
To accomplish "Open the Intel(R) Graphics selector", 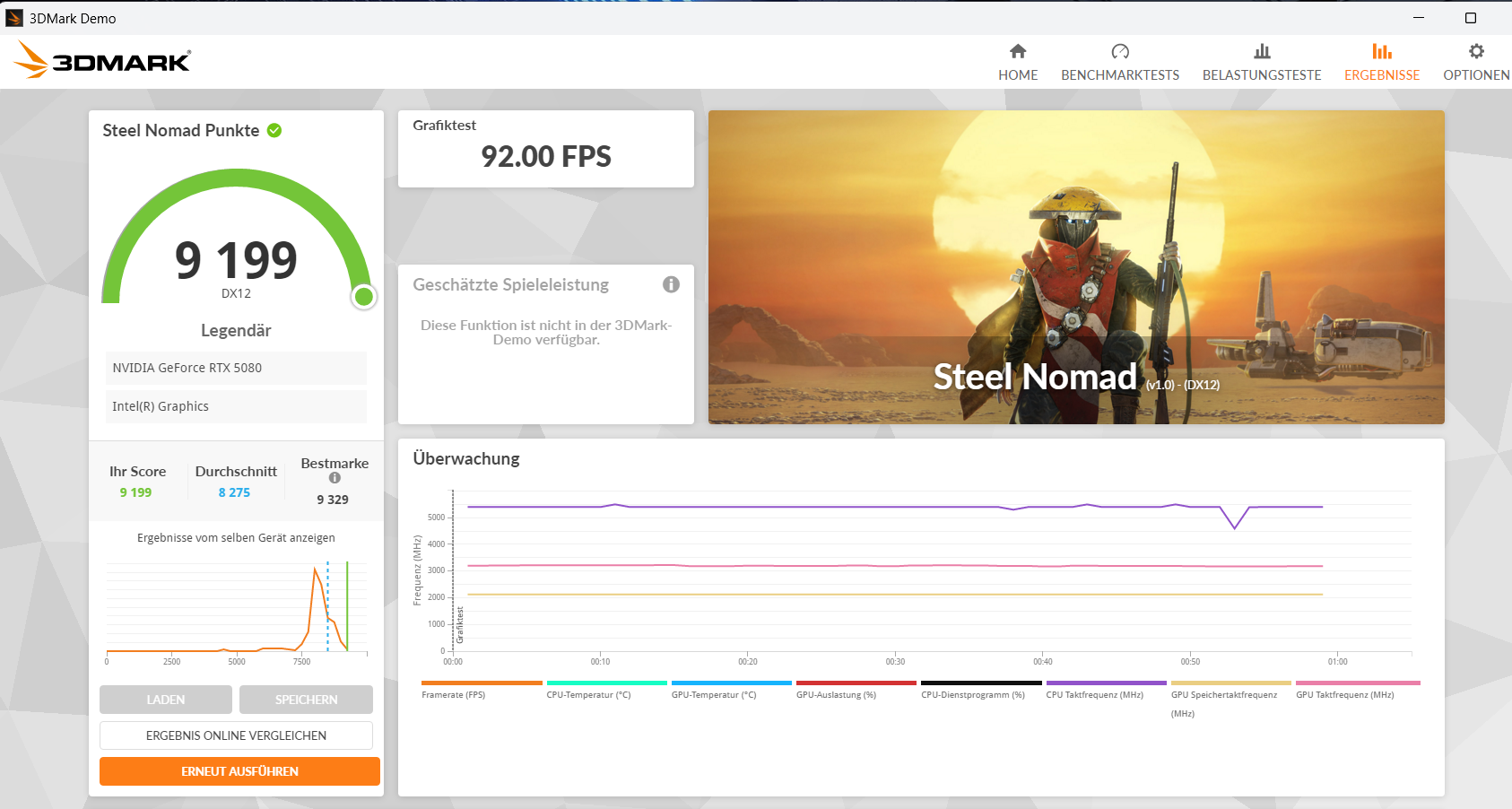I will tap(236, 406).
